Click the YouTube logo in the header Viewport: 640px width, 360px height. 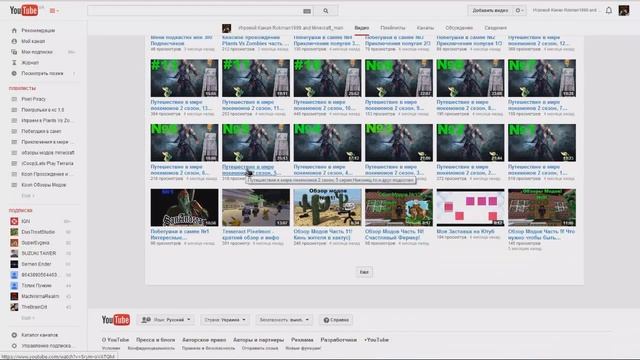[x=24, y=10]
